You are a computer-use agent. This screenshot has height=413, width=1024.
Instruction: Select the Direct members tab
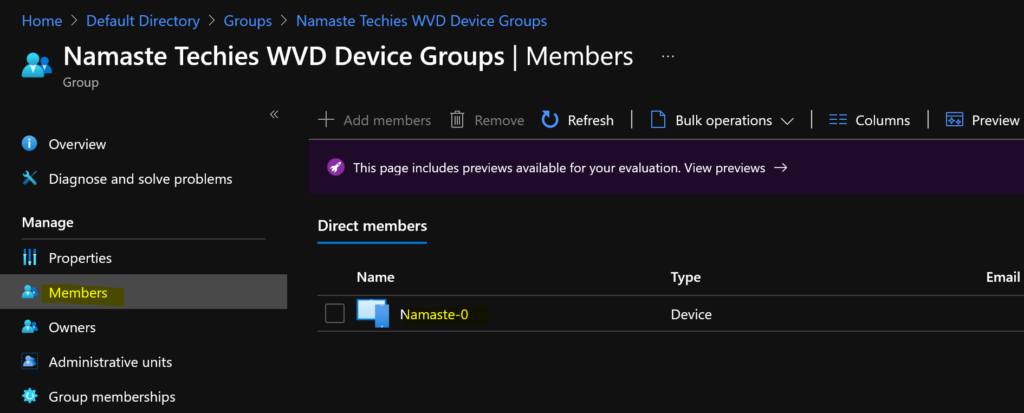(372, 226)
